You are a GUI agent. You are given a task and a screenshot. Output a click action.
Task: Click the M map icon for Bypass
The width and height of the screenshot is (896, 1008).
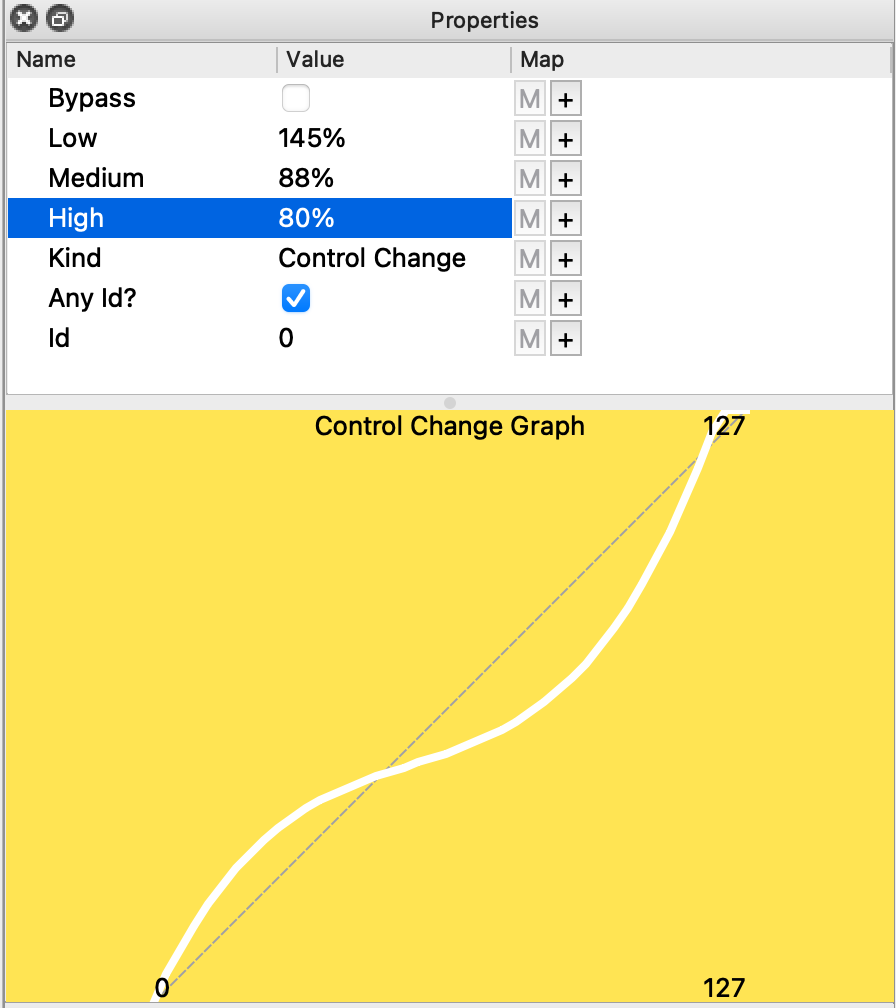[x=530, y=99]
